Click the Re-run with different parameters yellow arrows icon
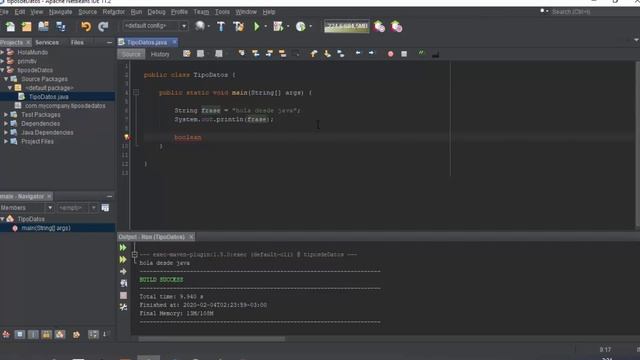The height and width of the screenshot is (360, 640). click(x=123, y=260)
